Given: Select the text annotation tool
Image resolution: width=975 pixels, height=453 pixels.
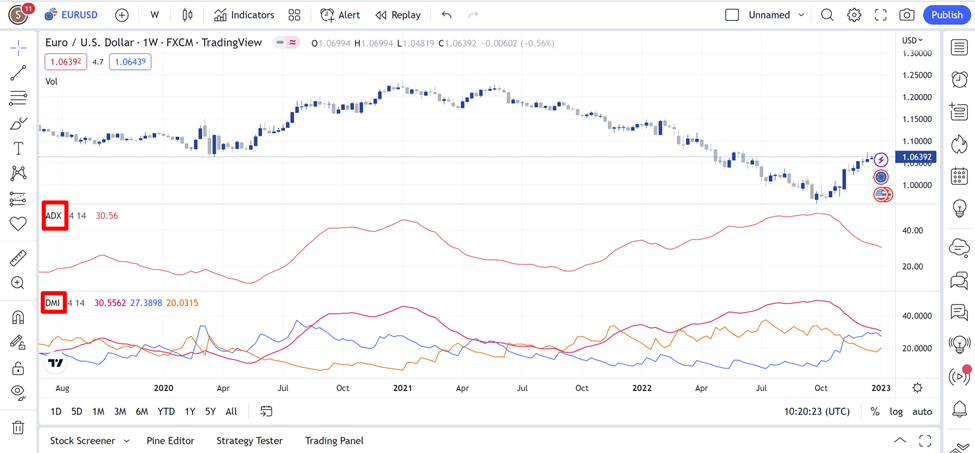Looking at the screenshot, I should (x=18, y=148).
